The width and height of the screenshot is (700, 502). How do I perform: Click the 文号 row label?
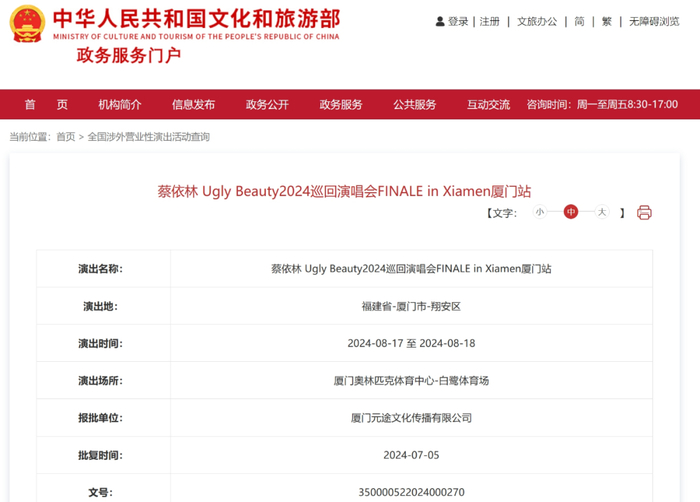[x=100, y=492]
